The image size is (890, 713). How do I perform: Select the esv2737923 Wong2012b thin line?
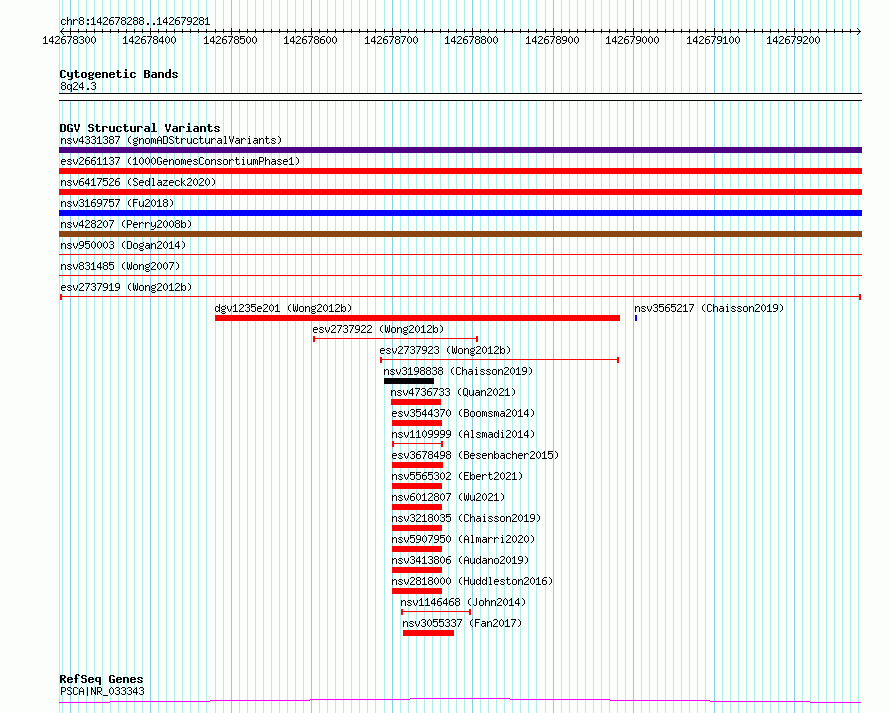click(x=499, y=360)
